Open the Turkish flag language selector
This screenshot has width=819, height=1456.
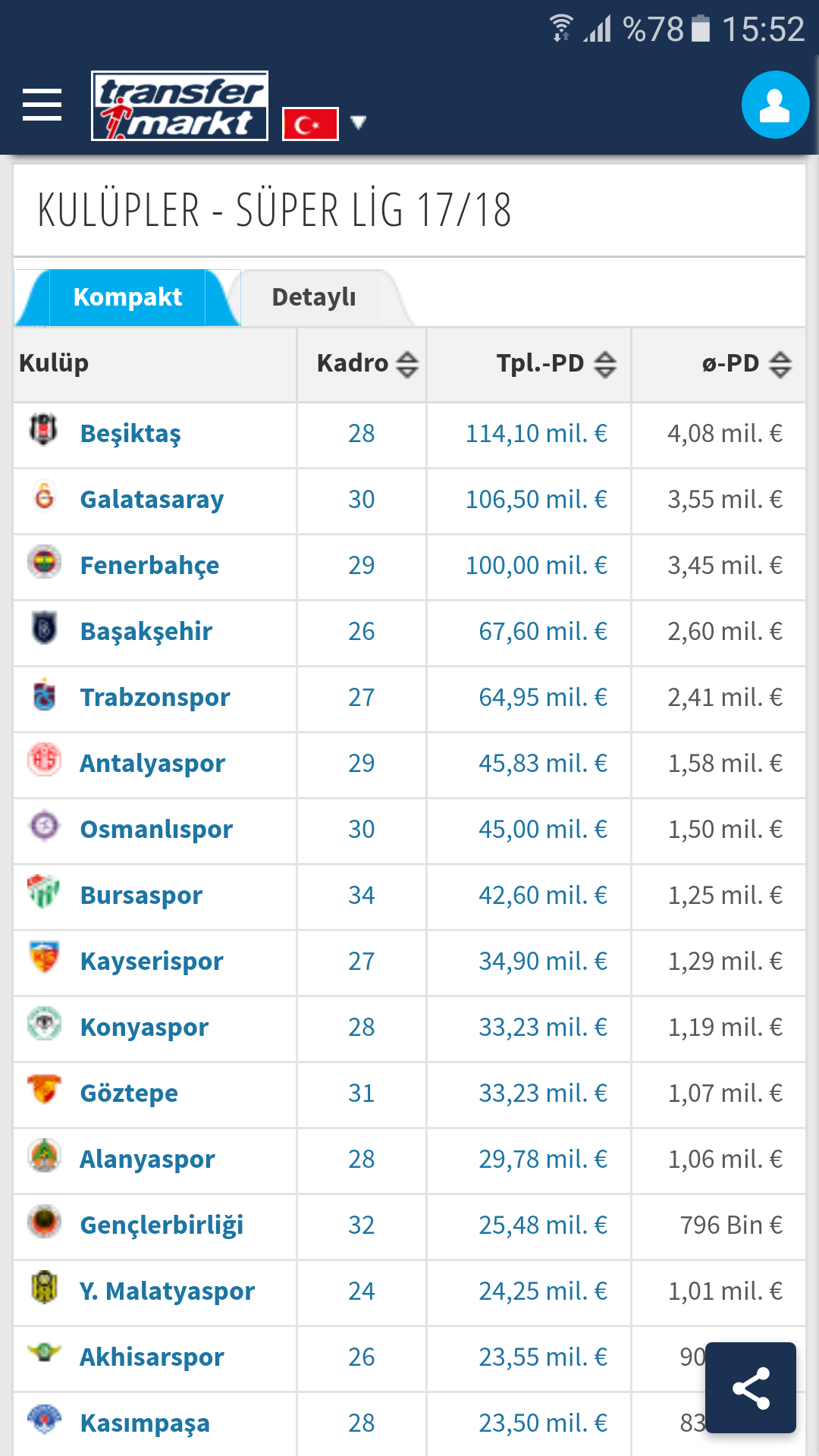coord(310,124)
